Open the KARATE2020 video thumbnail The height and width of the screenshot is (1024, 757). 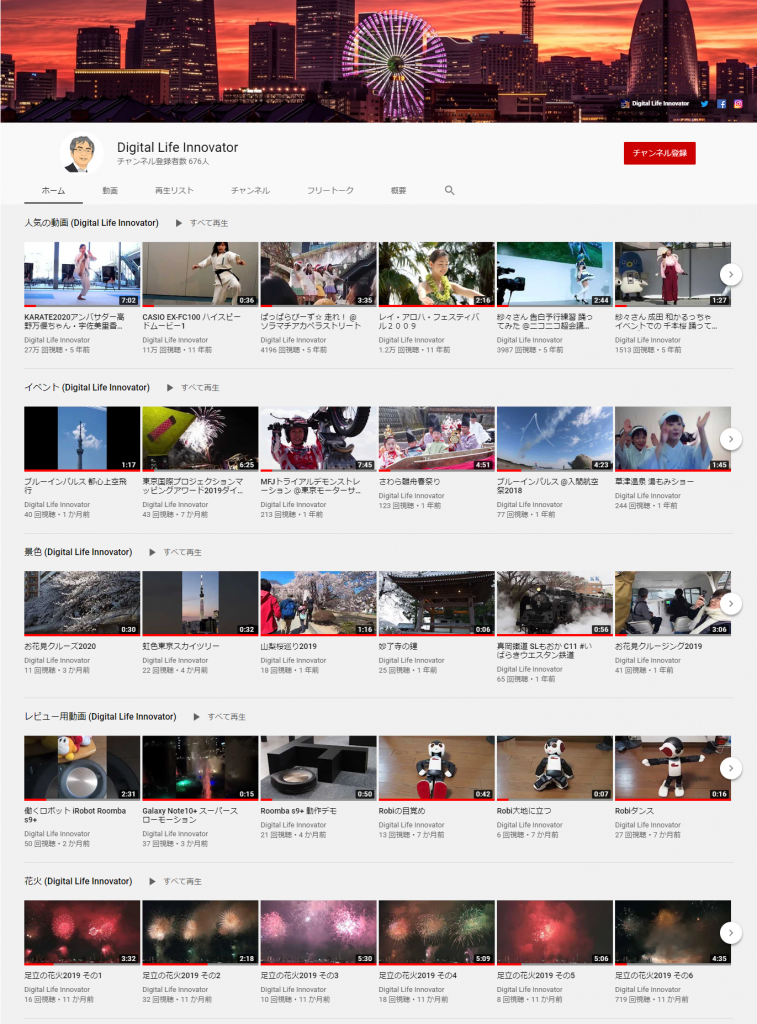pyautogui.click(x=82, y=274)
